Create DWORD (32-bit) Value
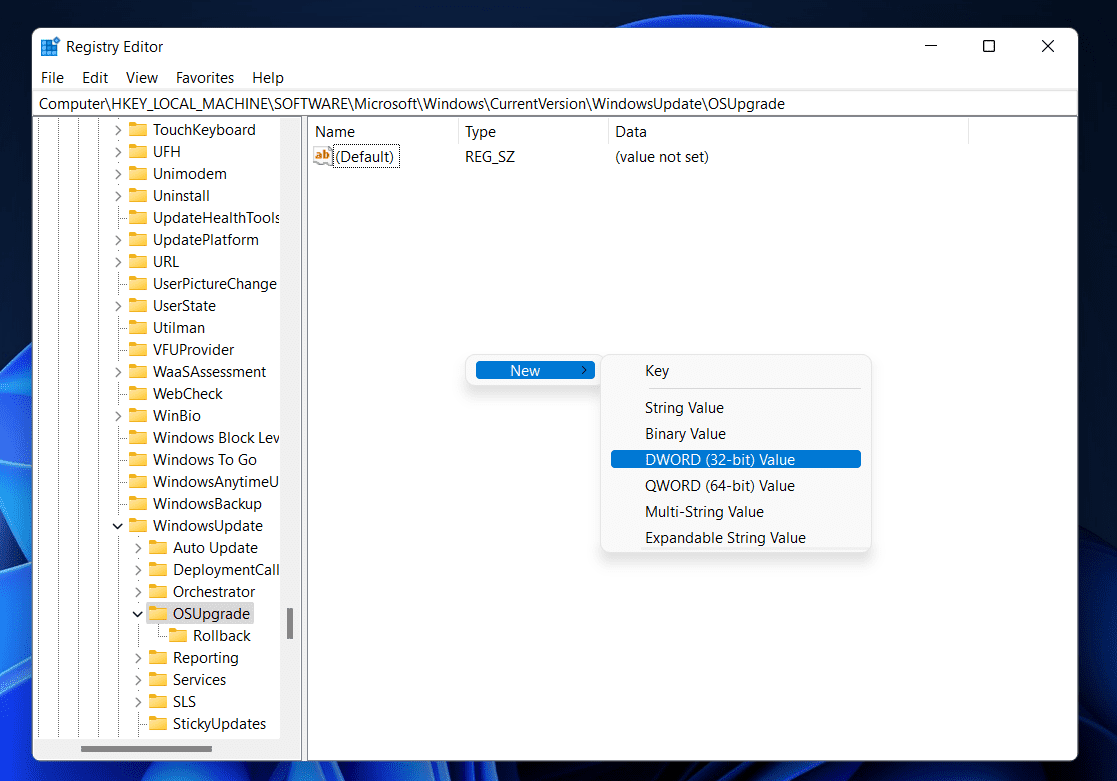 [736, 460]
